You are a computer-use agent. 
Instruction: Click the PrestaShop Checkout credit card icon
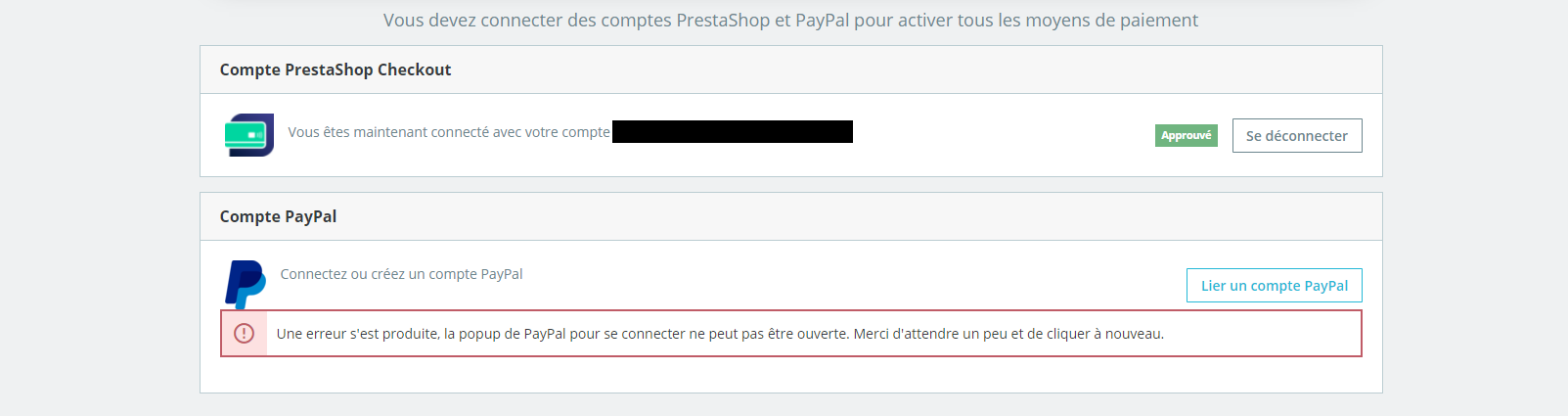point(248,135)
